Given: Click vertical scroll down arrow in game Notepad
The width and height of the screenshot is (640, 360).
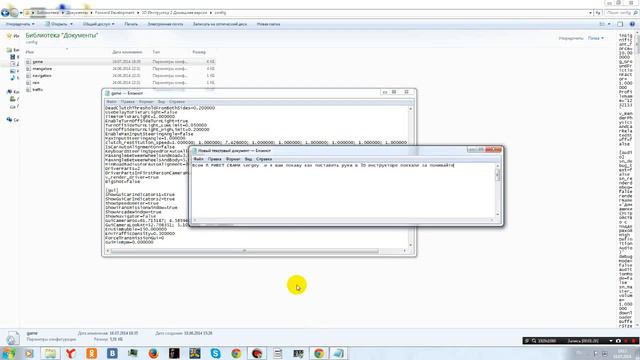Looking at the screenshot, I should click(411, 245).
